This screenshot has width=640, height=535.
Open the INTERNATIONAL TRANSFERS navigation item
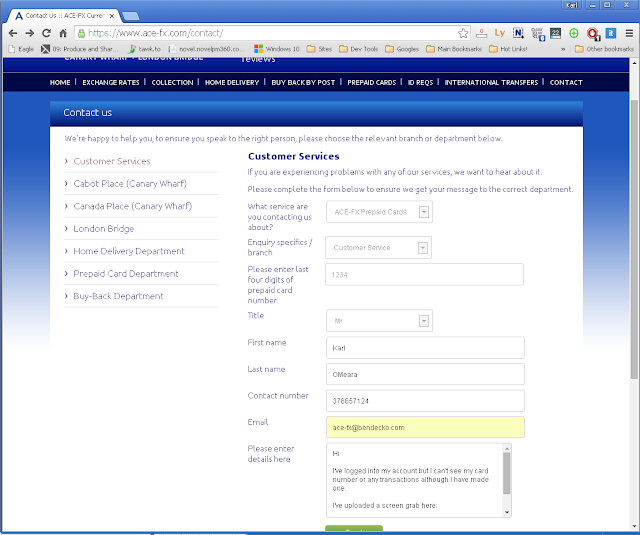pos(491,82)
